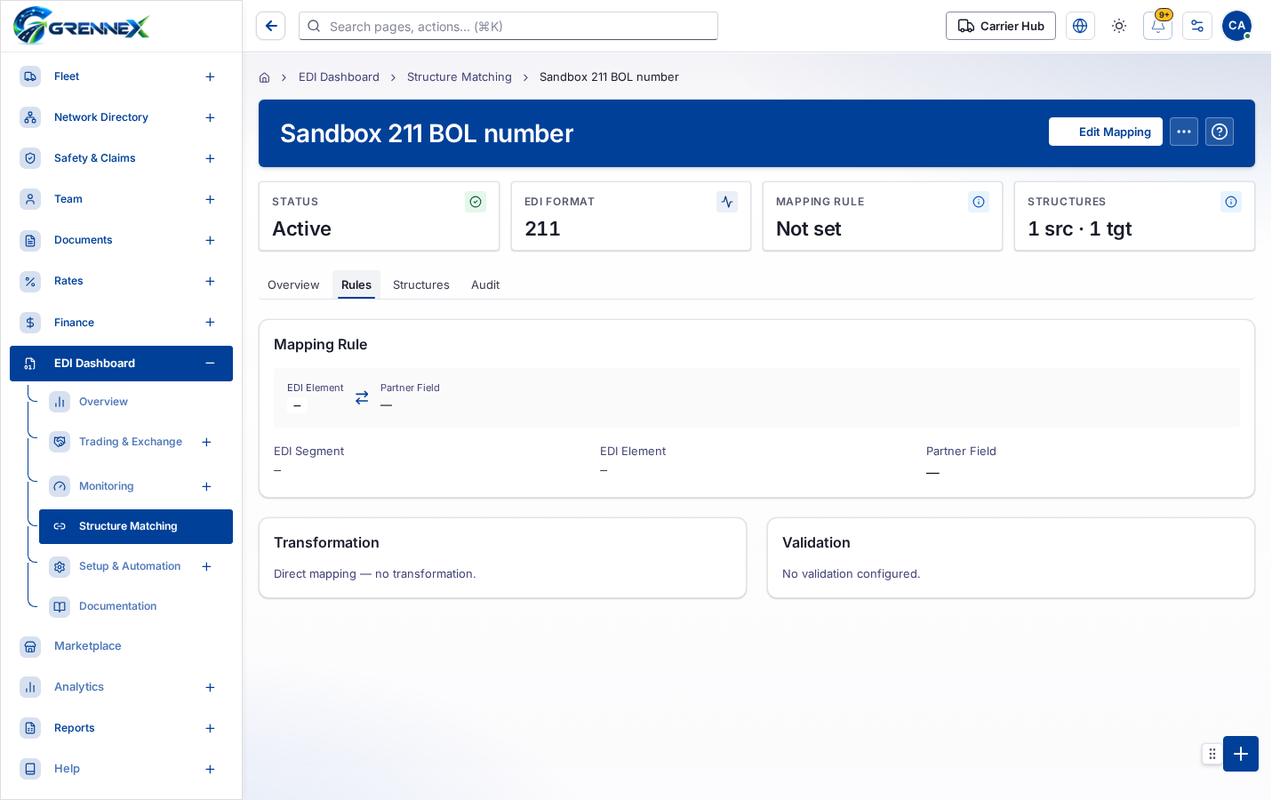The image size is (1280, 800).
Task: Expand the Team sidebar section
Action: 210,200
